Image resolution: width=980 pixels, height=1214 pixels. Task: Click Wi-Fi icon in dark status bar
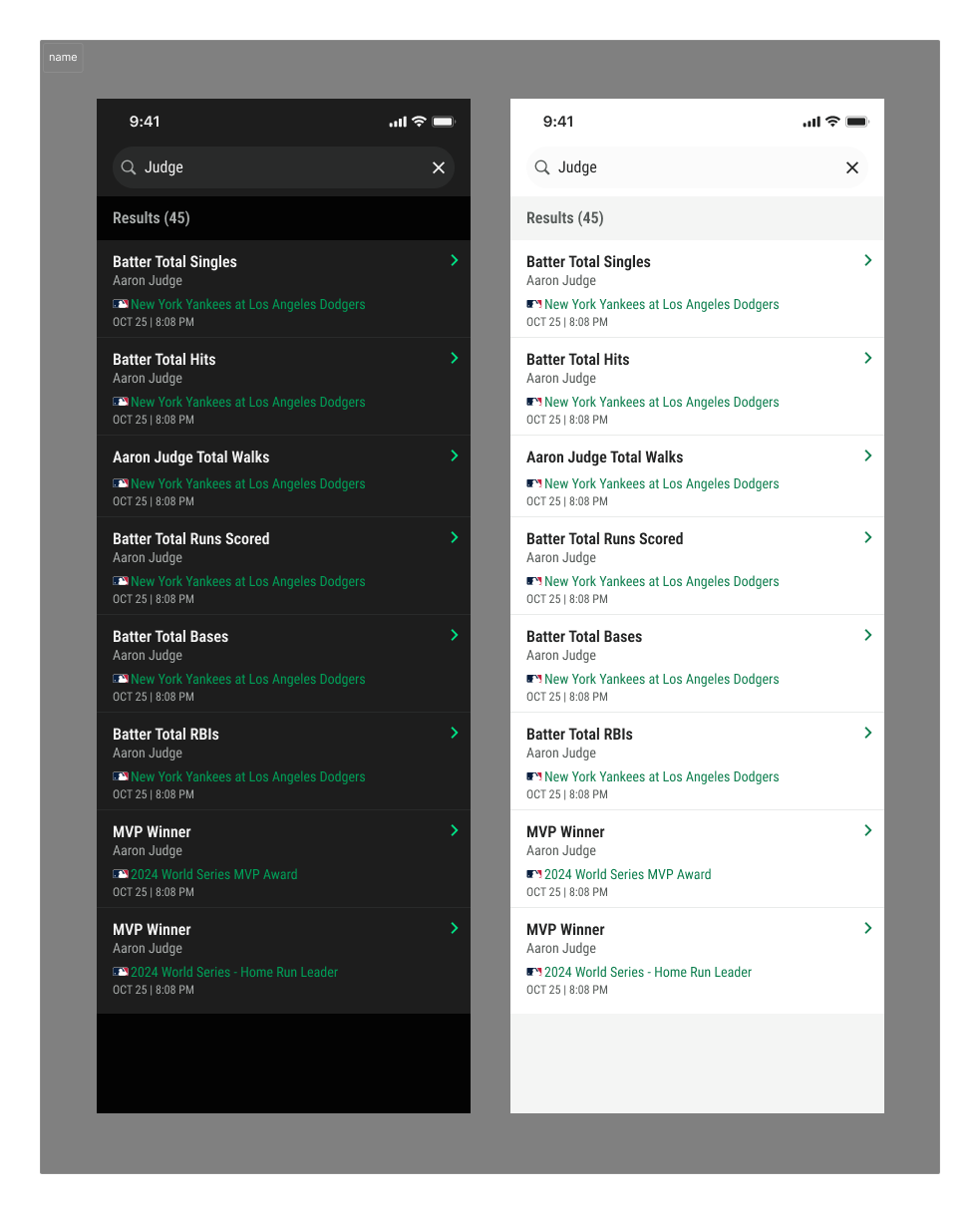[x=419, y=122]
